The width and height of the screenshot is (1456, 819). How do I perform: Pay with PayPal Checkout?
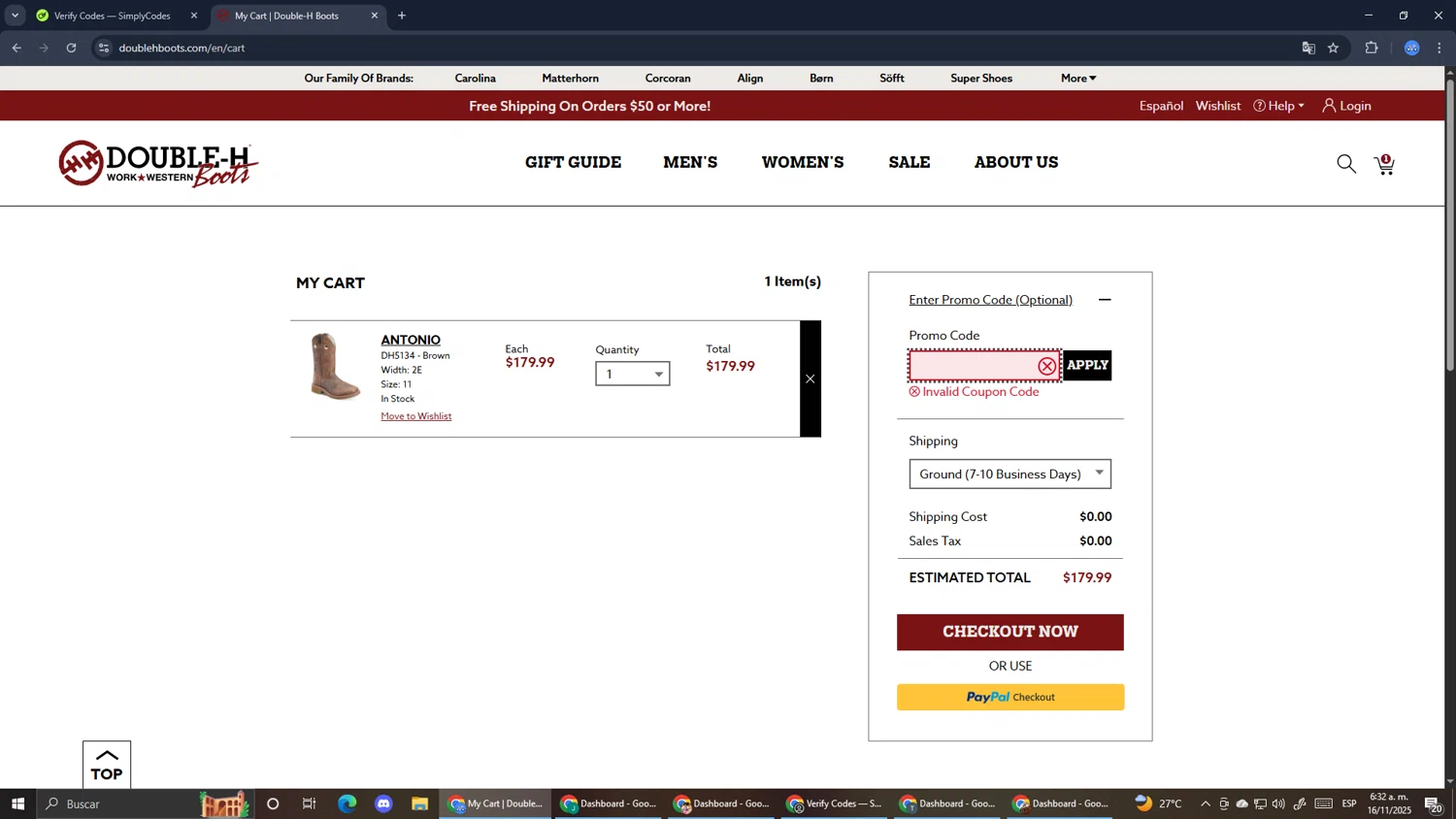tap(1010, 697)
